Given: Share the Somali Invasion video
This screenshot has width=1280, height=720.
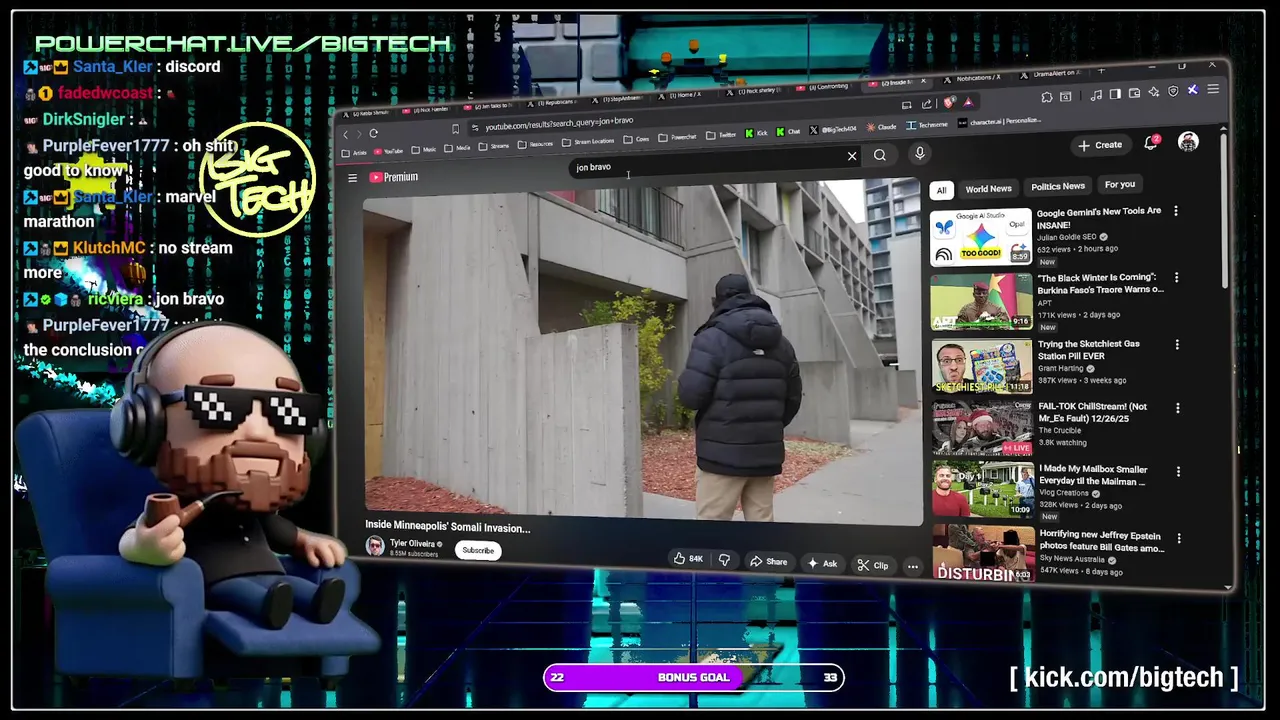Looking at the screenshot, I should 768,562.
